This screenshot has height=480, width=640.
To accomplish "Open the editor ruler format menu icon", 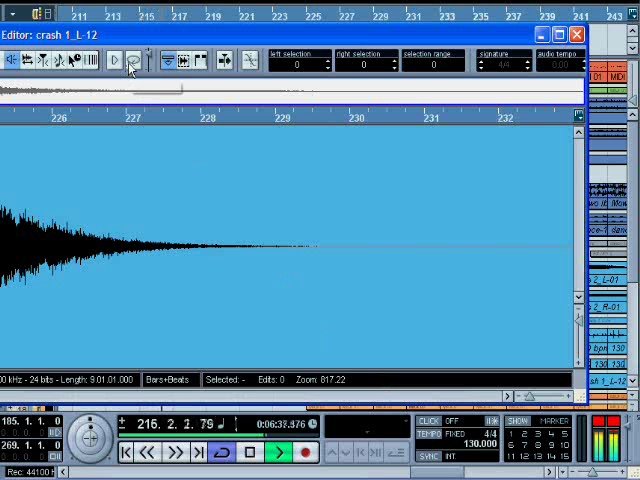I will [578, 115].
